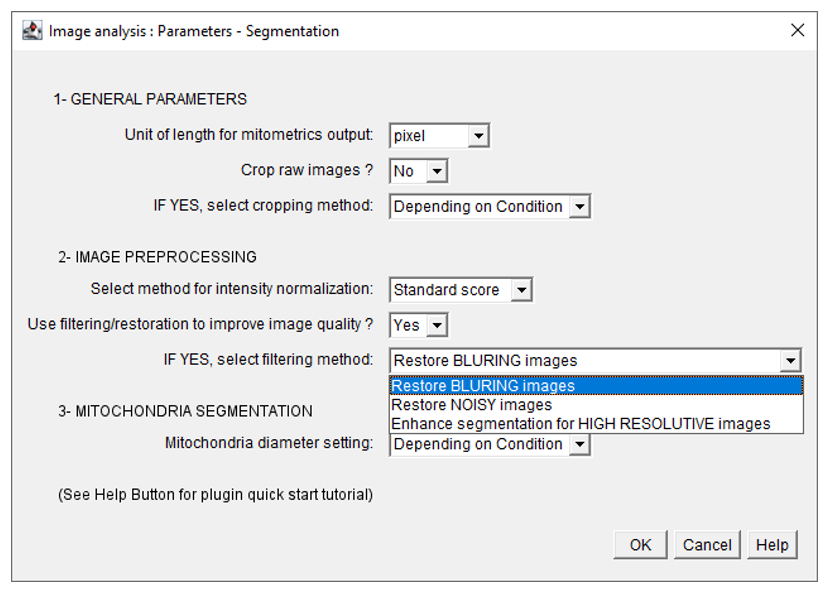Click the Cancel button
826x592 pixels.
(707, 545)
